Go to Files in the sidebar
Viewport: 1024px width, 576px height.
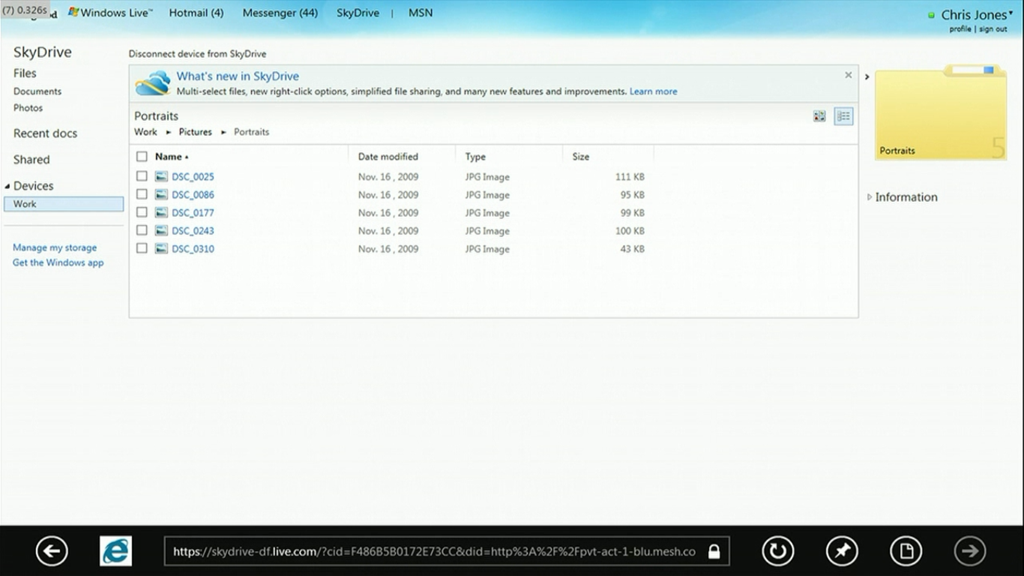pyautogui.click(x=25, y=73)
